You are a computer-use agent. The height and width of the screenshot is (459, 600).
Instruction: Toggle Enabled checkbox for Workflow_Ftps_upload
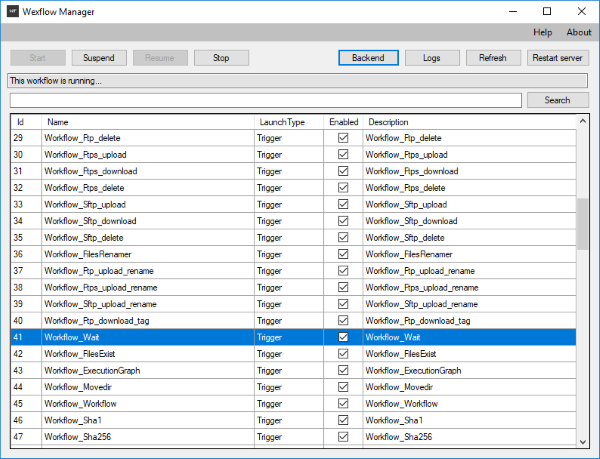point(343,155)
